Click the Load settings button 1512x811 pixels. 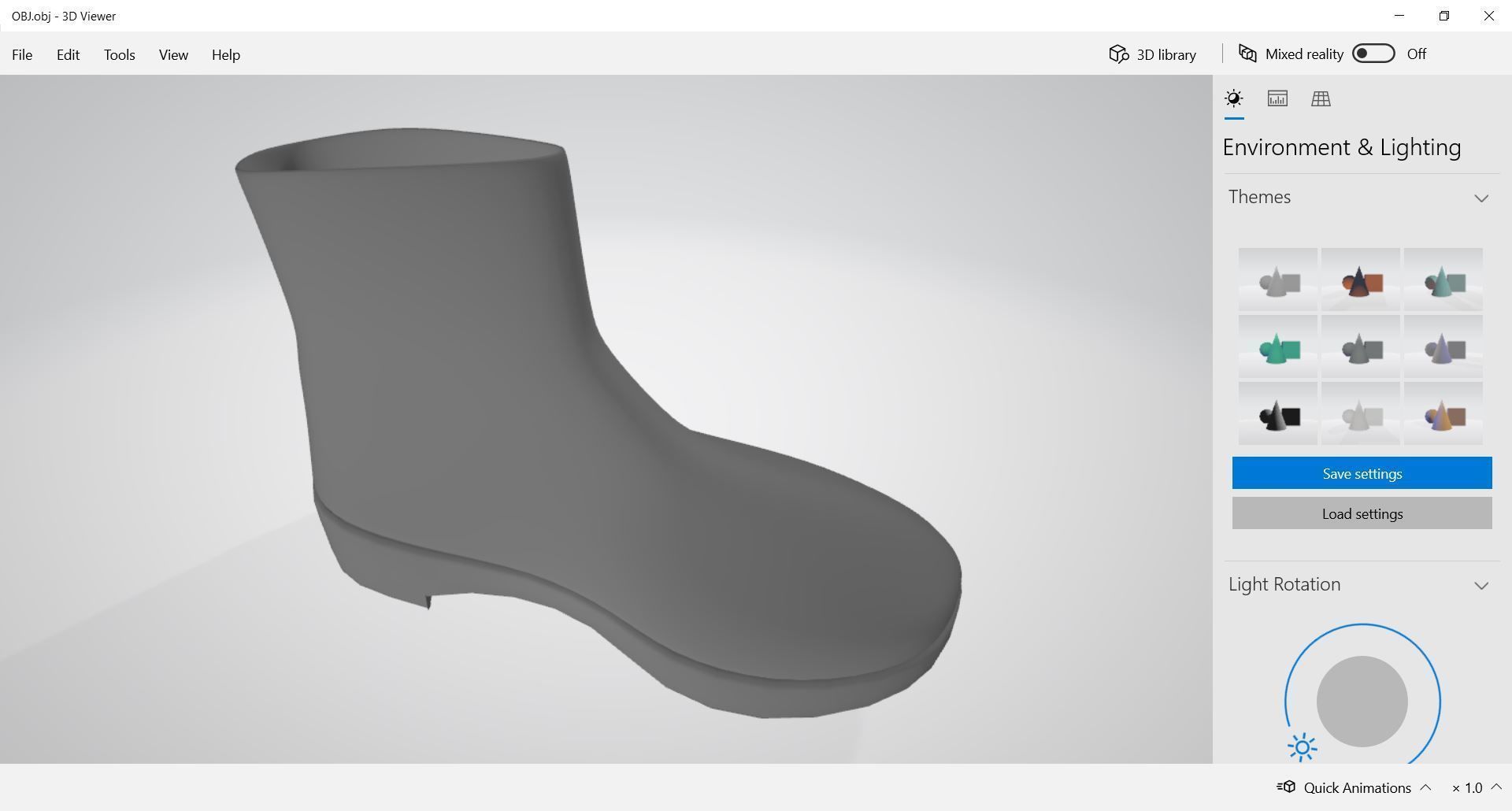point(1362,513)
